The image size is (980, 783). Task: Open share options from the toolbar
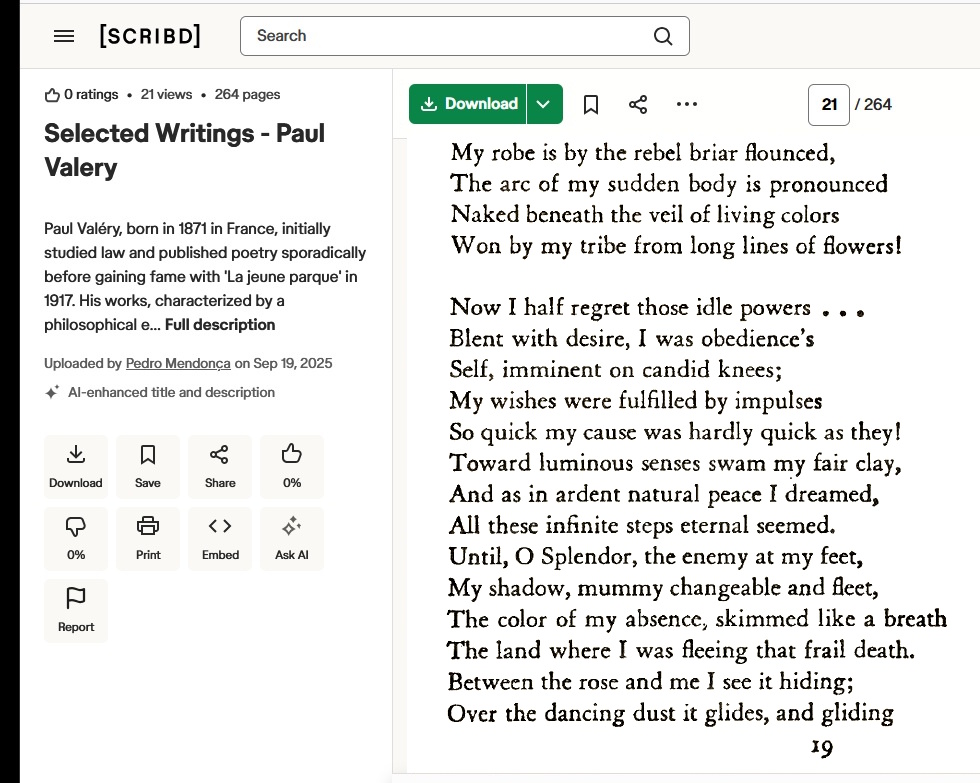tap(638, 104)
